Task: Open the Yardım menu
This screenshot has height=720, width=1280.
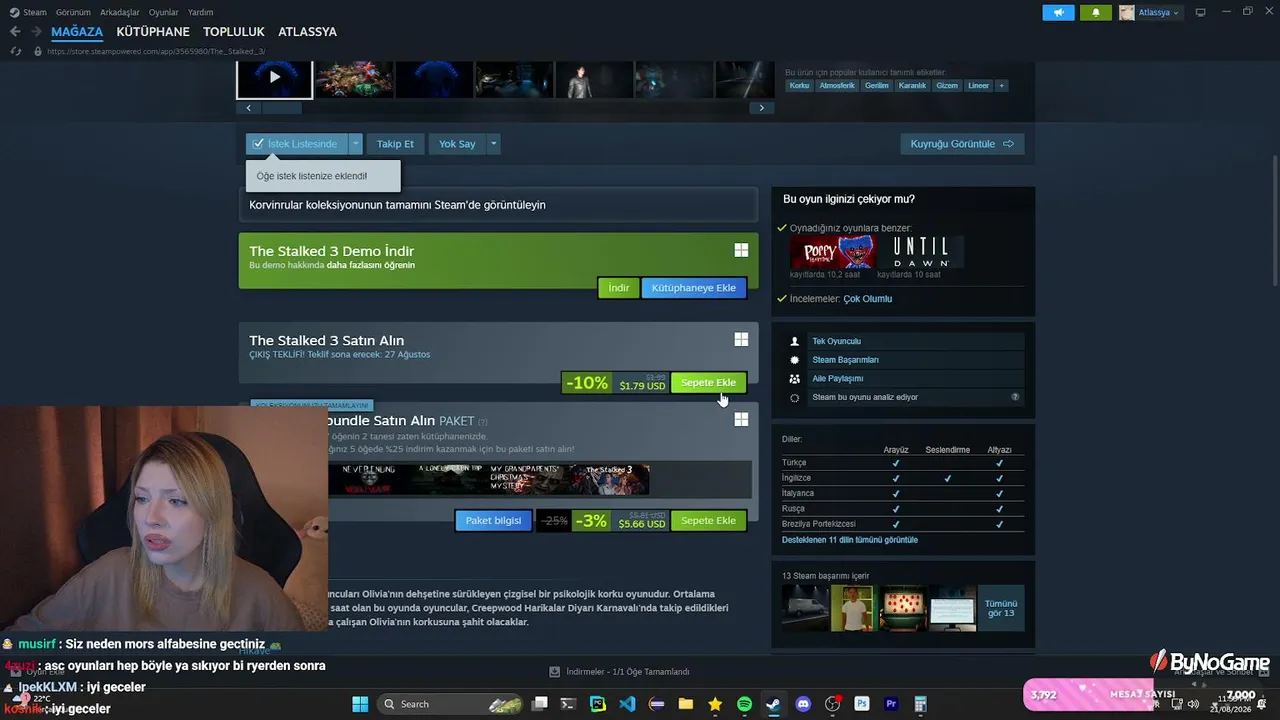Action: point(201,12)
